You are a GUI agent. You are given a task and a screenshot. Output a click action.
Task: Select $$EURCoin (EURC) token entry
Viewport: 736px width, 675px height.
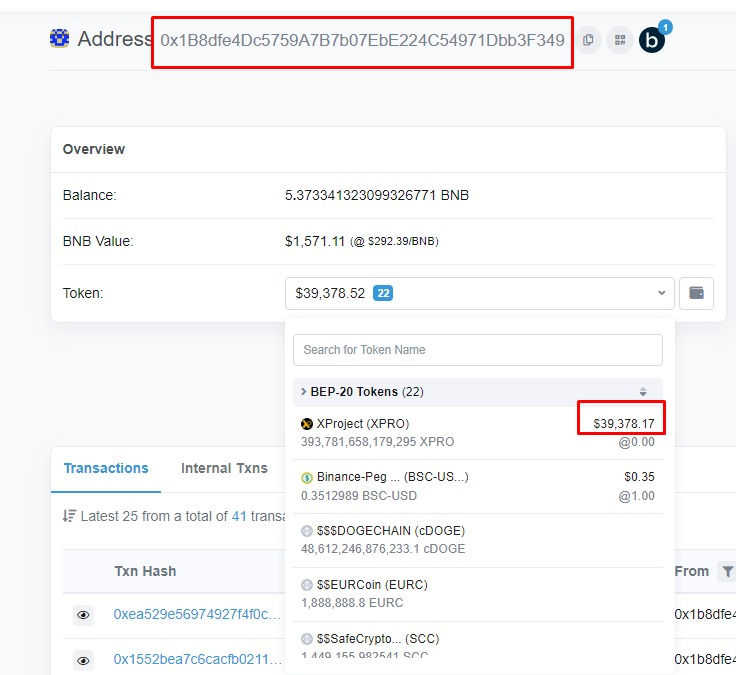(478, 594)
